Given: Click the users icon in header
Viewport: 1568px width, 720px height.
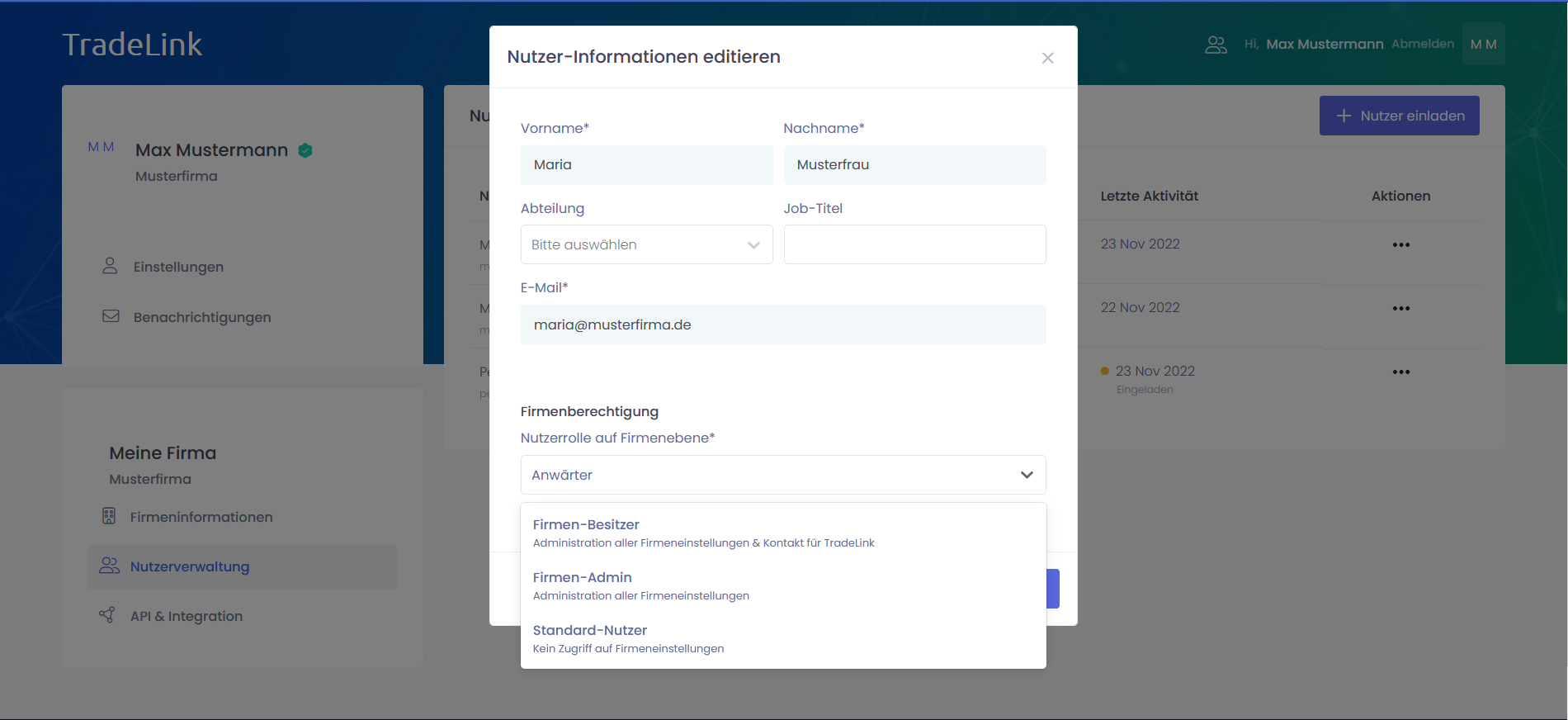Looking at the screenshot, I should point(1216,45).
